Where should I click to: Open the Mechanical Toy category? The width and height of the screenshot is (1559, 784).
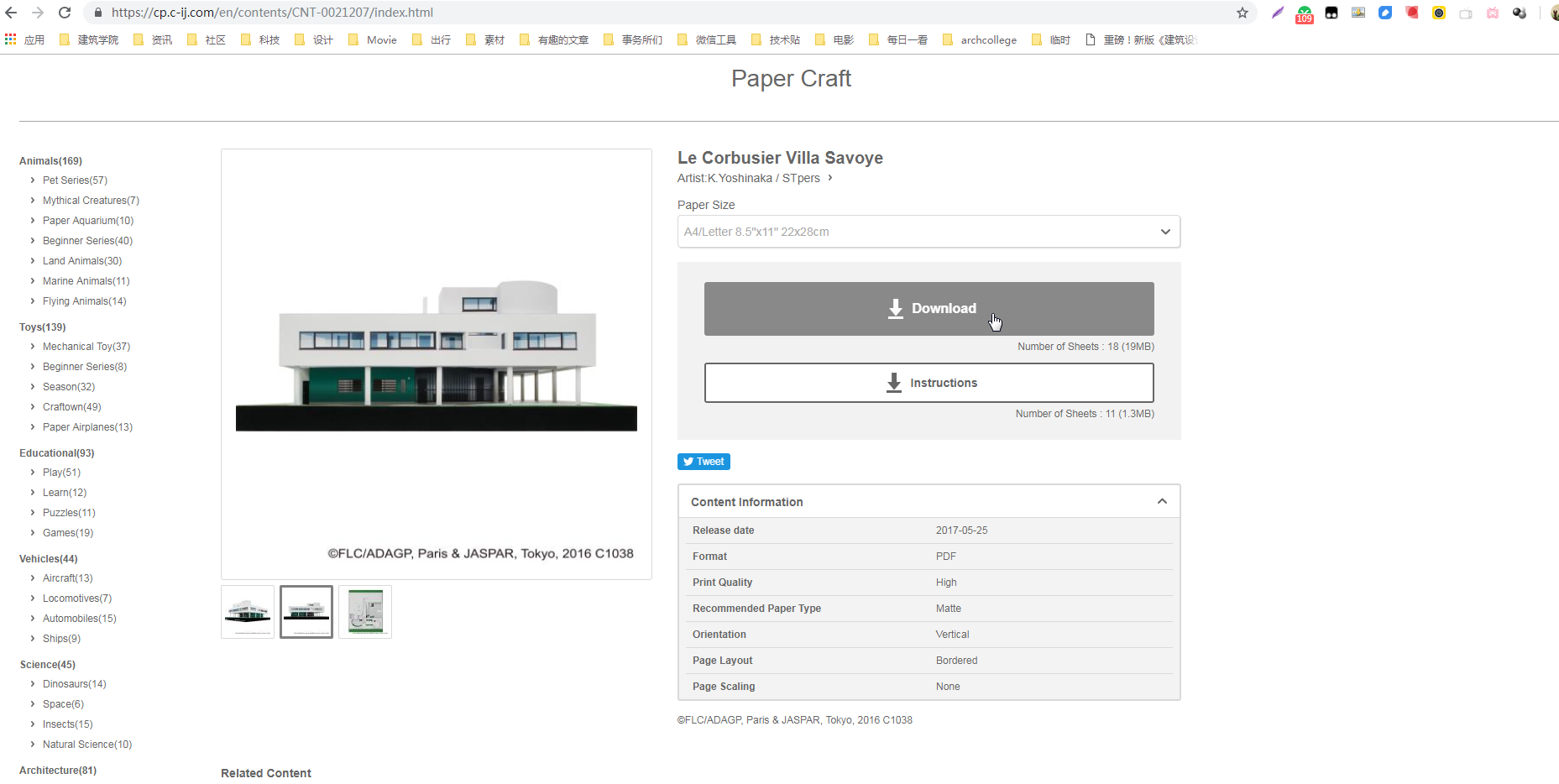coord(86,347)
